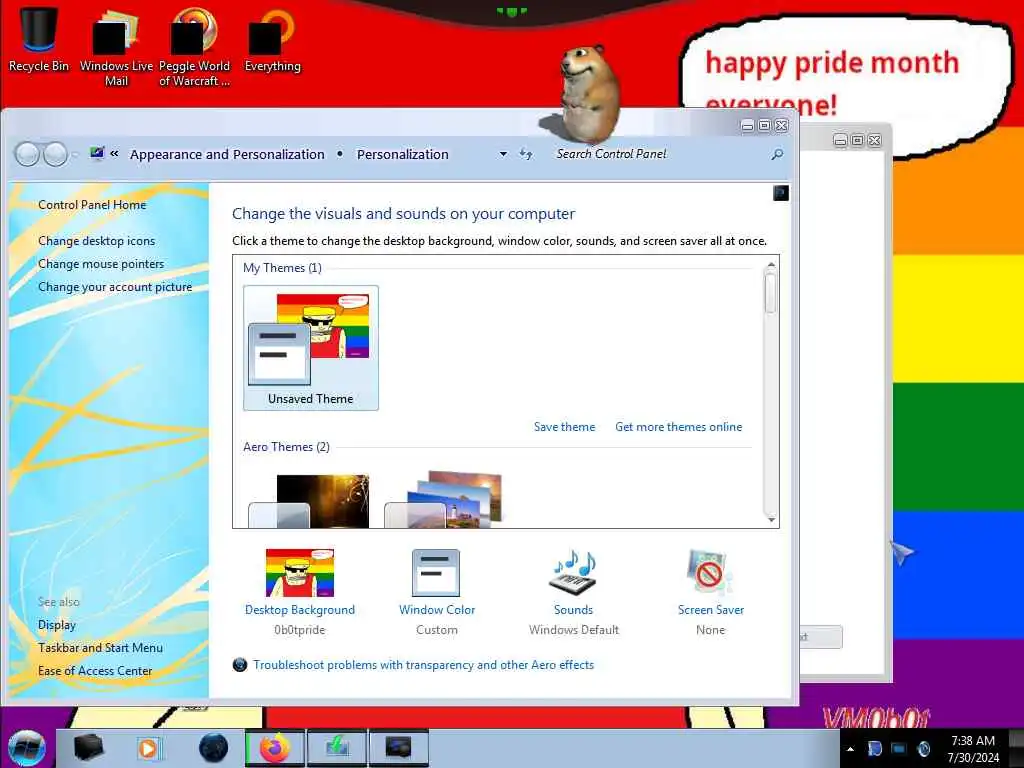Show hidden system tray icons

pos(850,749)
